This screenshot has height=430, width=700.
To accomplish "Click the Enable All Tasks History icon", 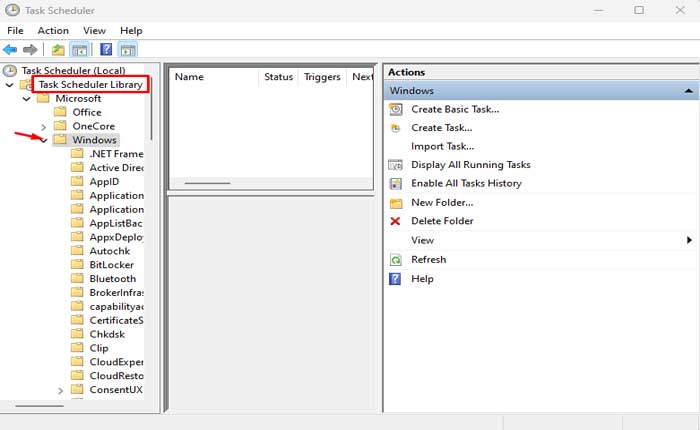I will [396, 184].
